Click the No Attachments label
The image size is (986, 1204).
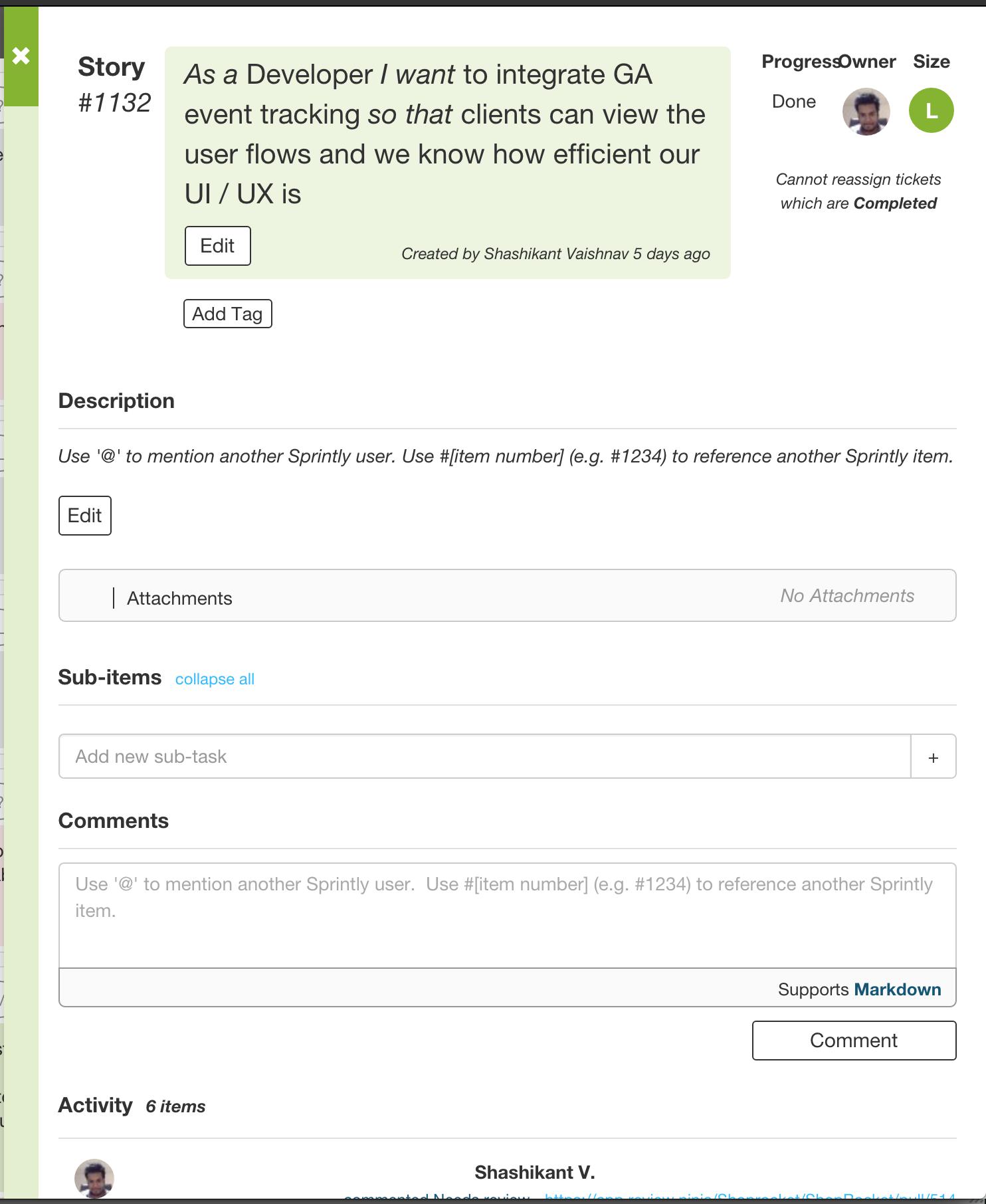click(x=846, y=596)
